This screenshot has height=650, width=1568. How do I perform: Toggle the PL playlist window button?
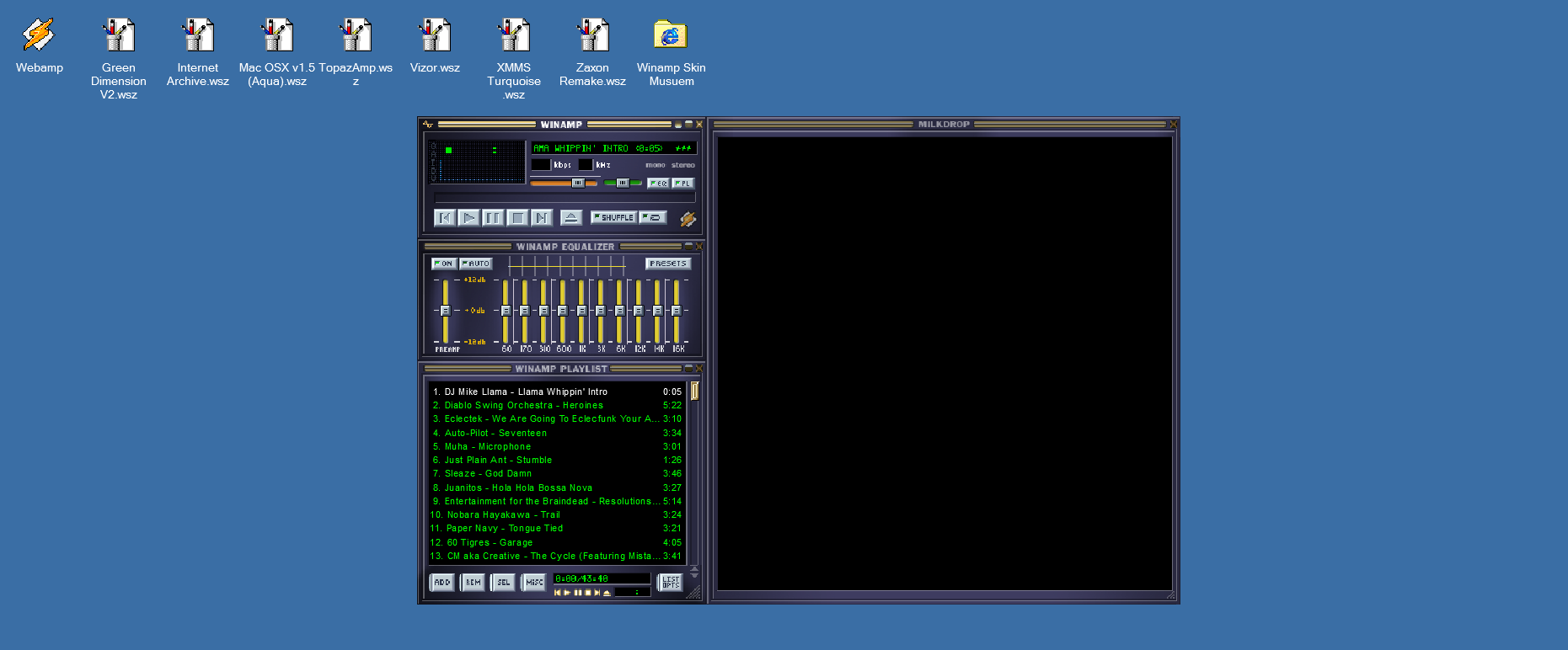[682, 183]
